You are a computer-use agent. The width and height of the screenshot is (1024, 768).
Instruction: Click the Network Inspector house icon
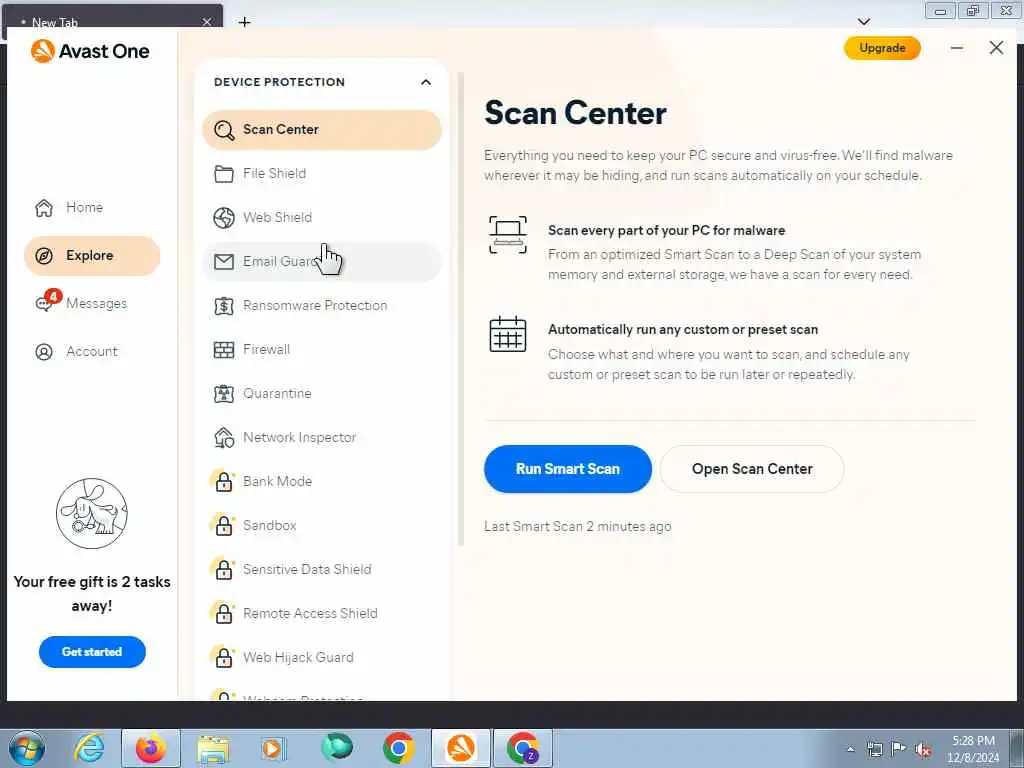pos(224,438)
